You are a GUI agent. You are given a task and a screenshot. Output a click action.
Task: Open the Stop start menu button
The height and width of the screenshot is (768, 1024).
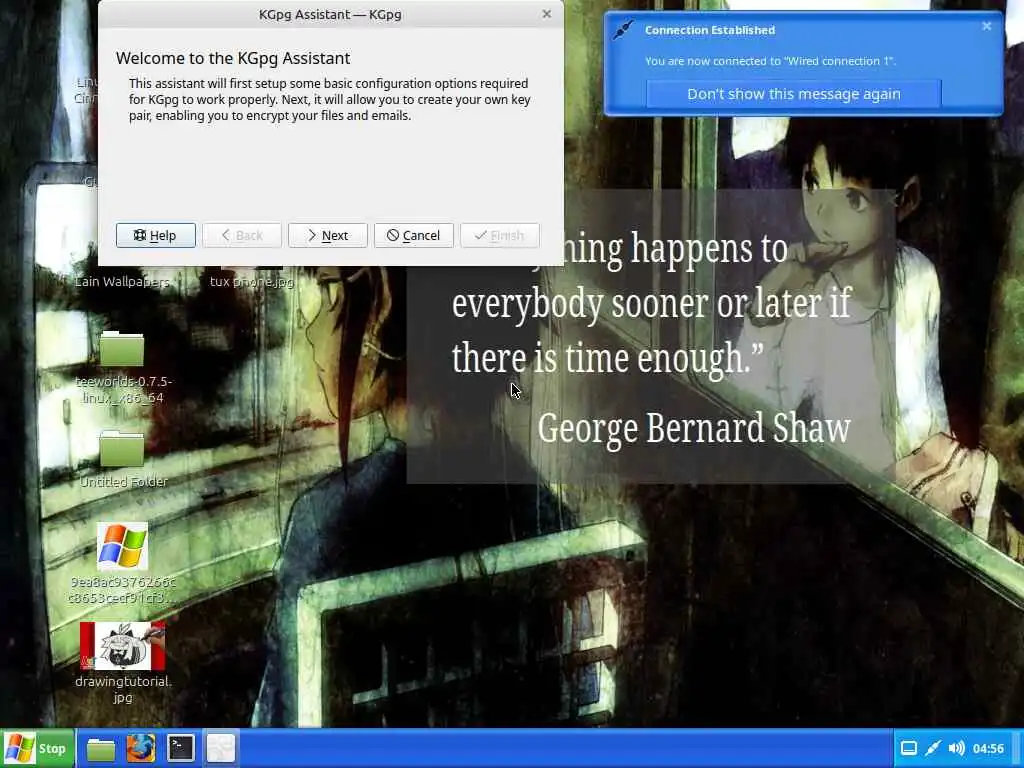click(x=37, y=748)
